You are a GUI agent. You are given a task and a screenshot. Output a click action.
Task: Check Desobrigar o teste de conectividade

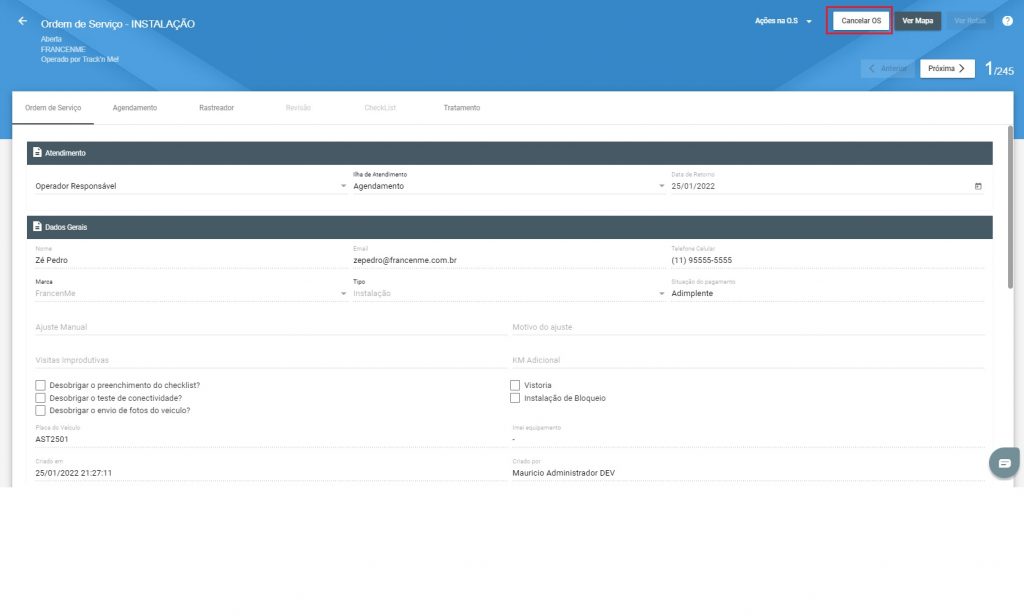pyautogui.click(x=40, y=398)
